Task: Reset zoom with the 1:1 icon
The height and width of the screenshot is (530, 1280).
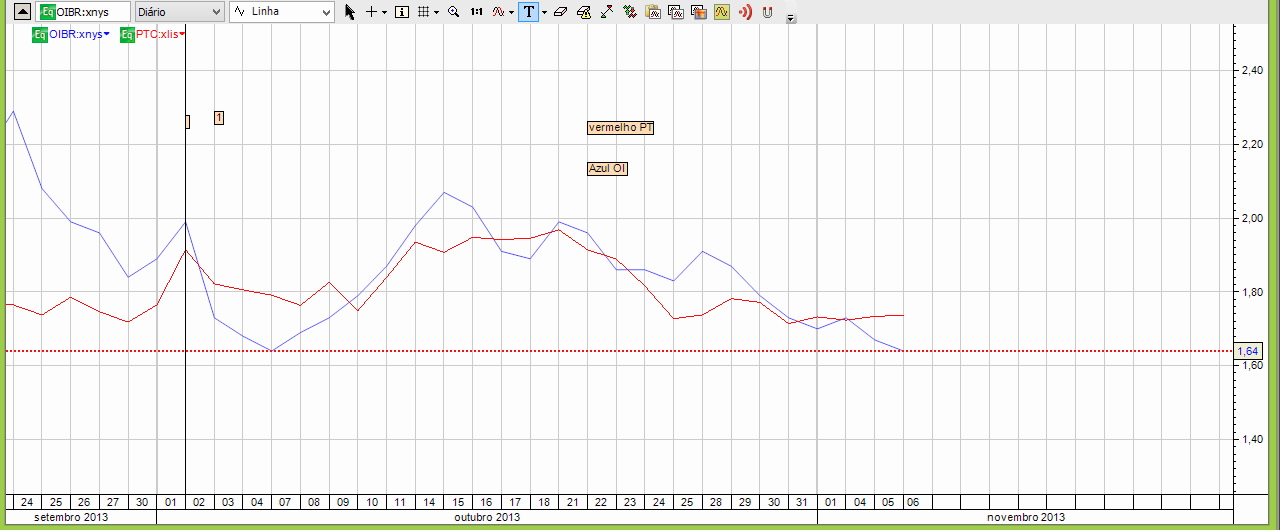Action: point(476,12)
